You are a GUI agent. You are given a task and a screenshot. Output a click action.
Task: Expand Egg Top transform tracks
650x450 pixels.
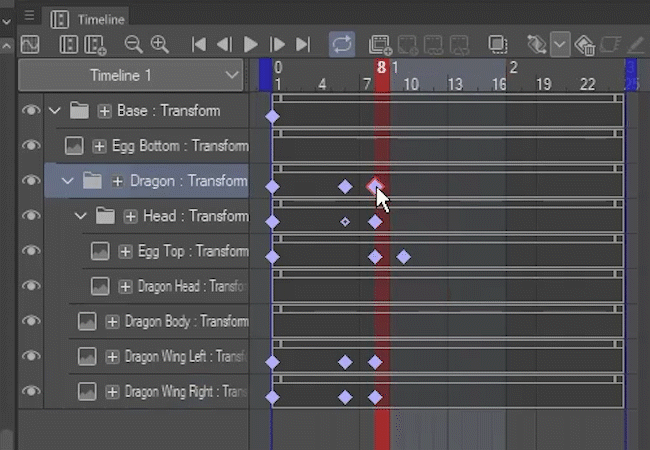125,252
